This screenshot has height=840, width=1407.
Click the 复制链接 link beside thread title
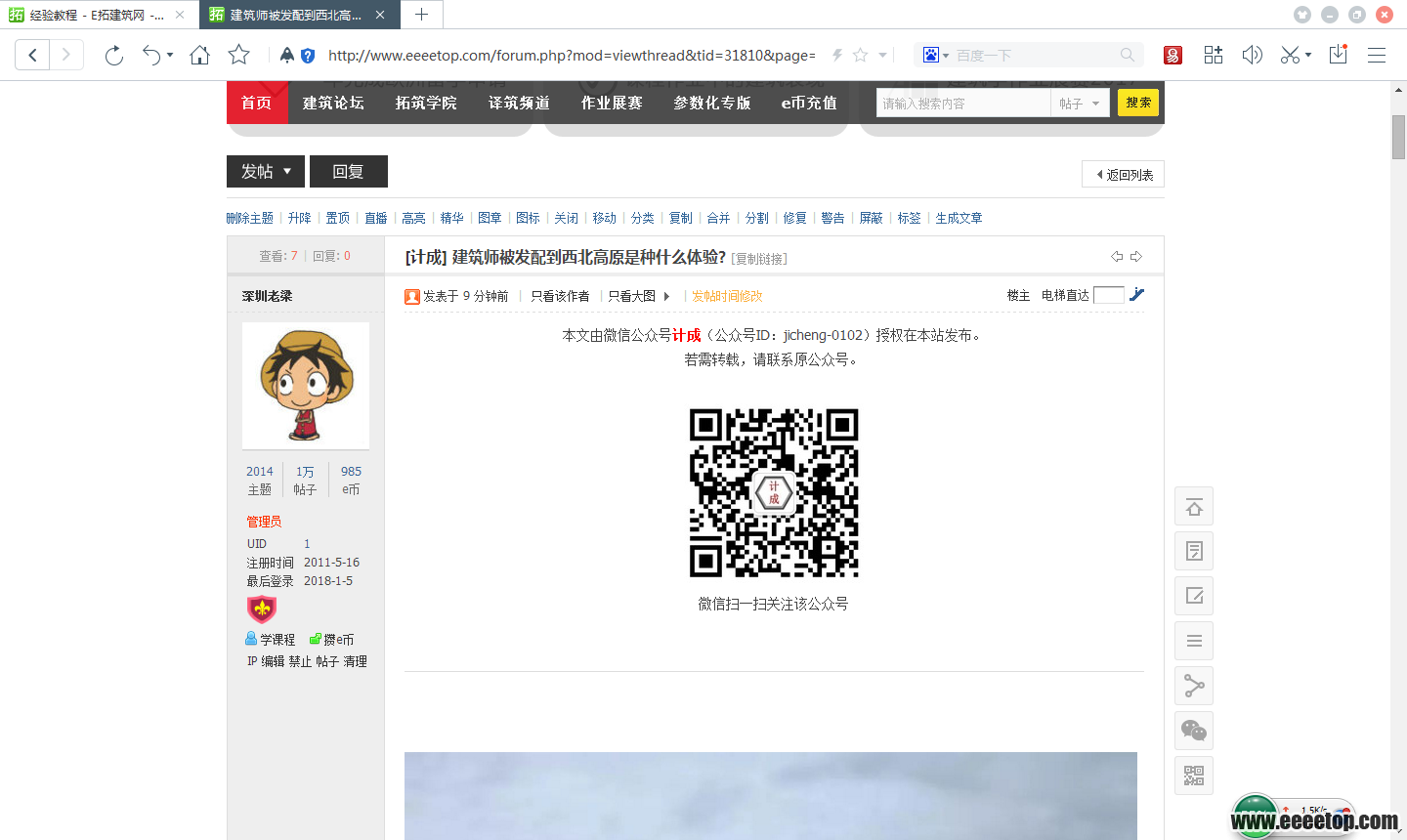[x=759, y=259]
